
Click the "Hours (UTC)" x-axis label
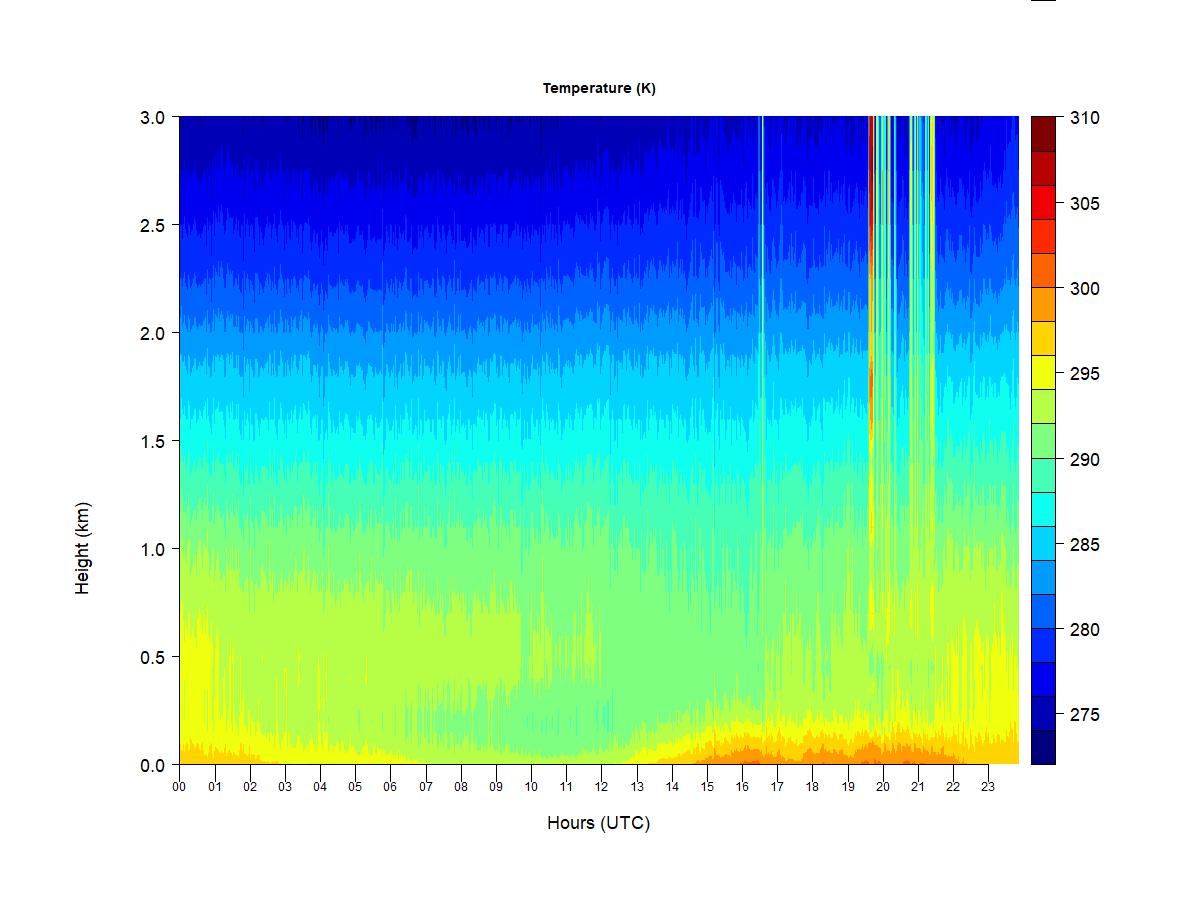pos(598,823)
